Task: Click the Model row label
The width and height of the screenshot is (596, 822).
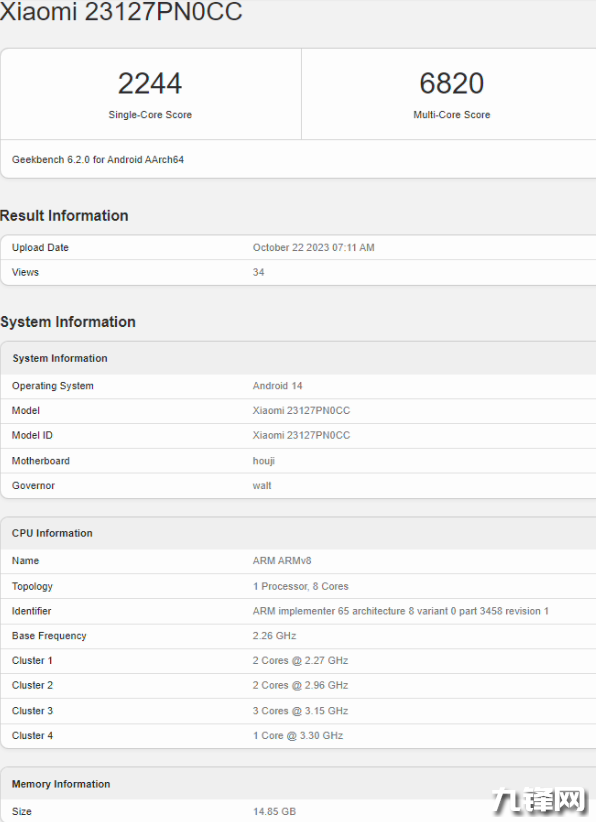Action: pos(26,410)
